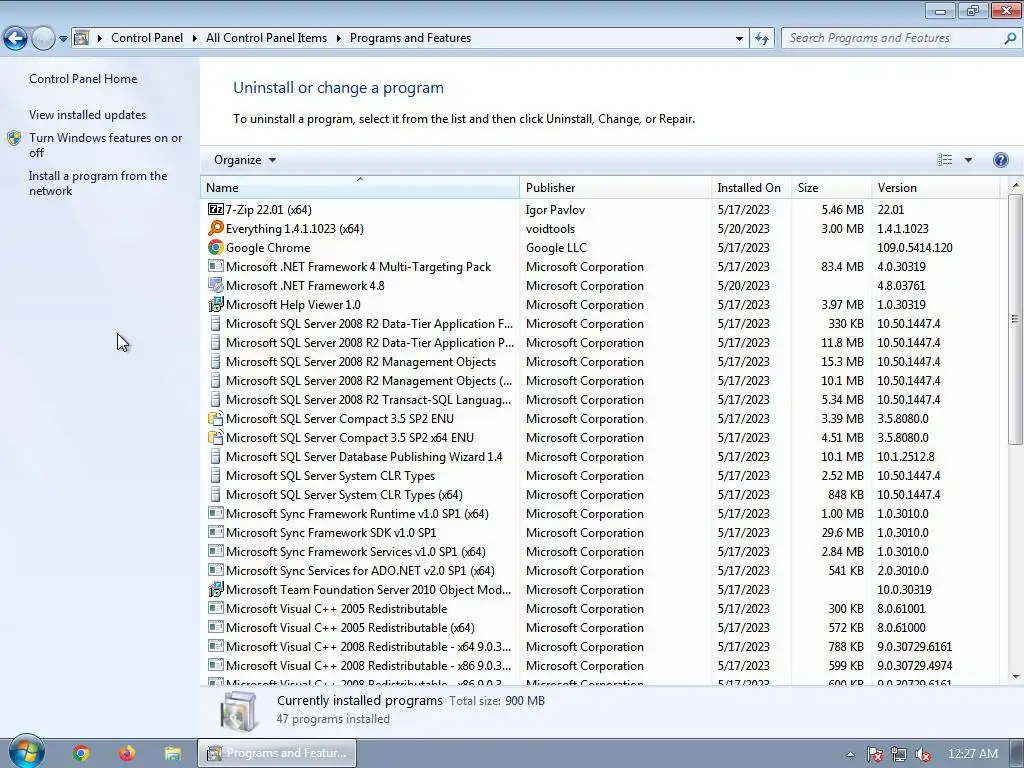The image size is (1024, 768).
Task: Focus the Search Programs and Features box
Action: click(x=893, y=39)
